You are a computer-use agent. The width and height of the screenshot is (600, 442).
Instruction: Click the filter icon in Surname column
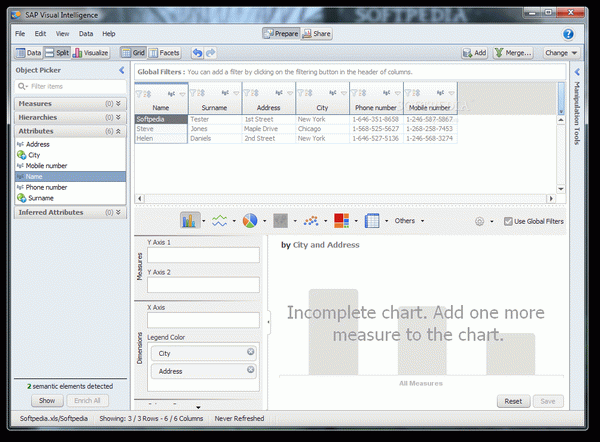193,93
